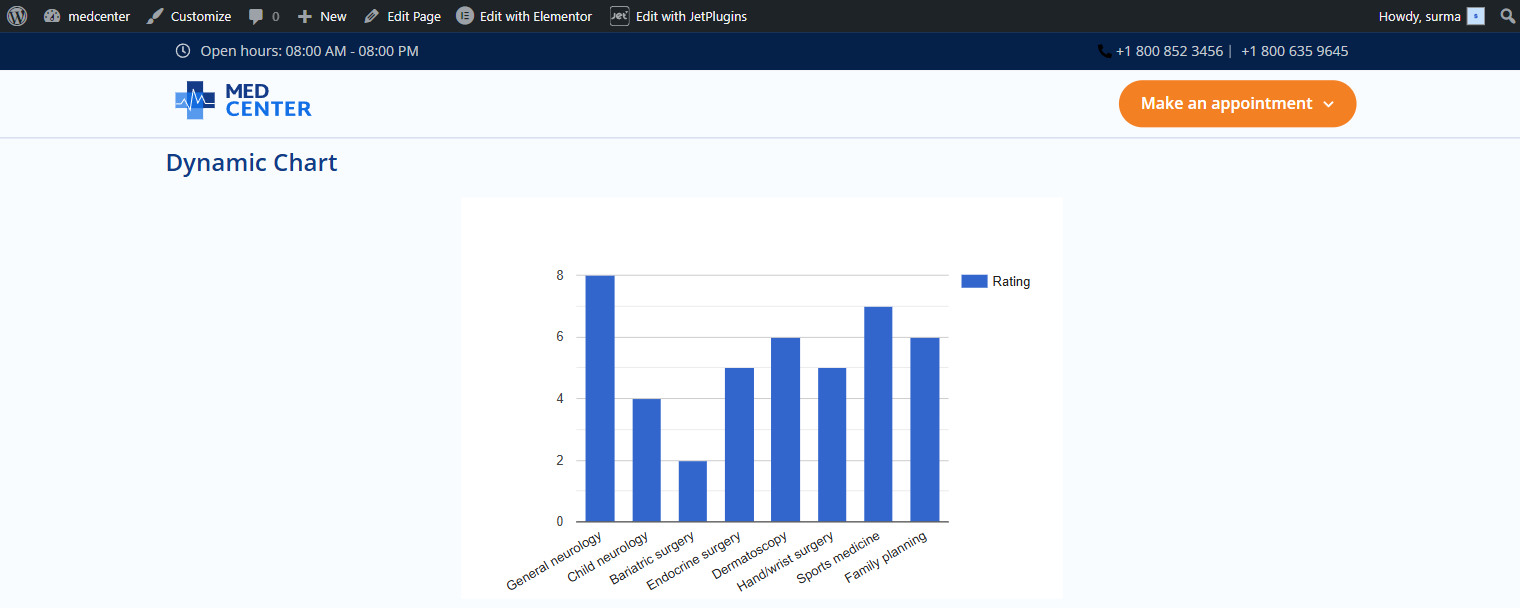Click the Bariatric surgery bar

tap(693, 491)
